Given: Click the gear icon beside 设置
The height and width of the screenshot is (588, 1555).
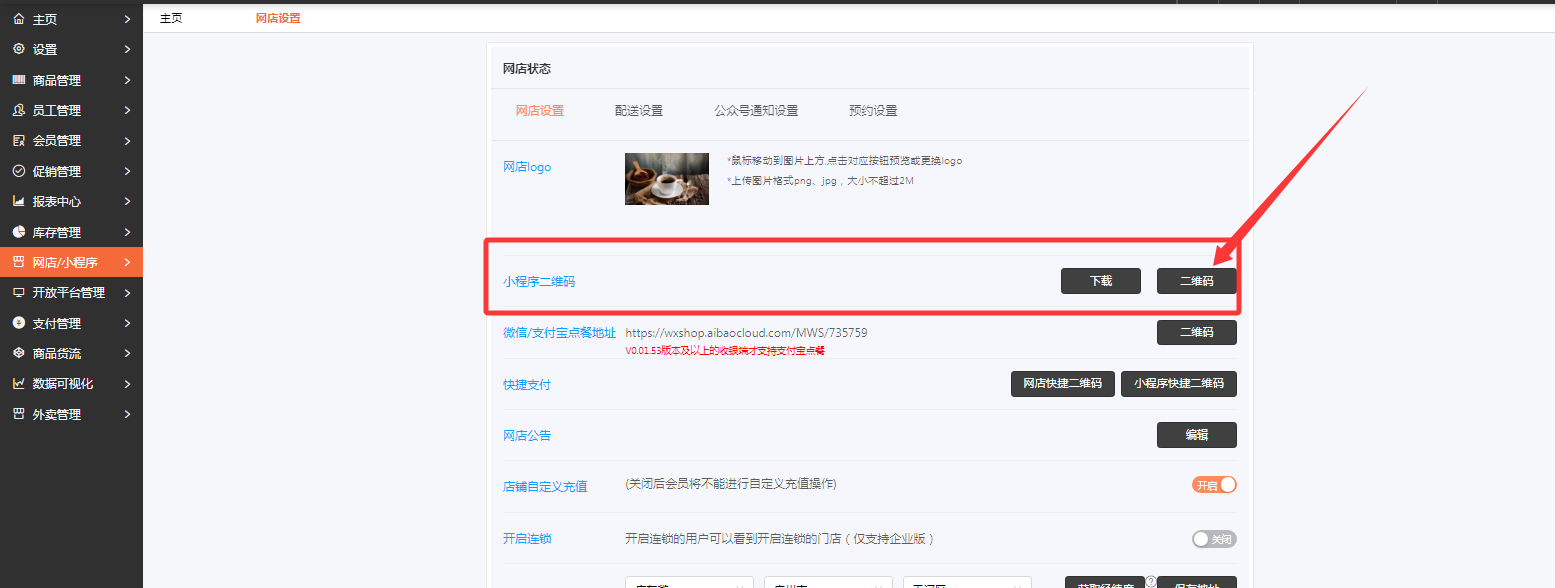Looking at the screenshot, I should point(18,49).
